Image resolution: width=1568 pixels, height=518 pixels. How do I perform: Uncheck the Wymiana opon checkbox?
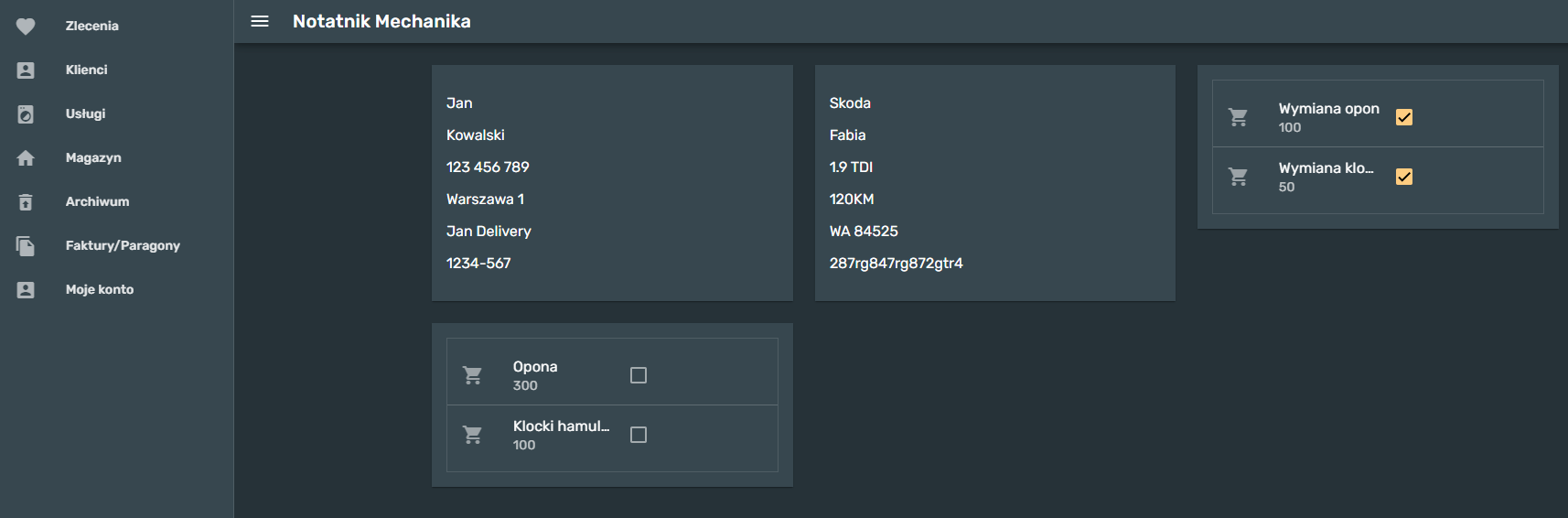coord(1404,117)
